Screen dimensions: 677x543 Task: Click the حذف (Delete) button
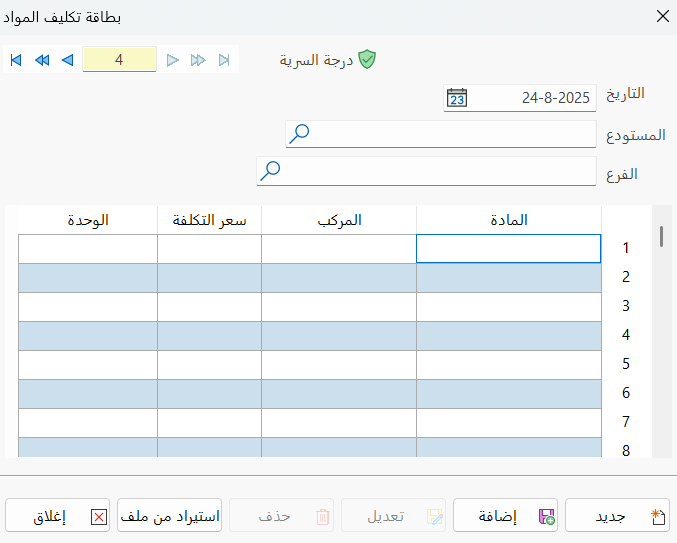(282, 515)
